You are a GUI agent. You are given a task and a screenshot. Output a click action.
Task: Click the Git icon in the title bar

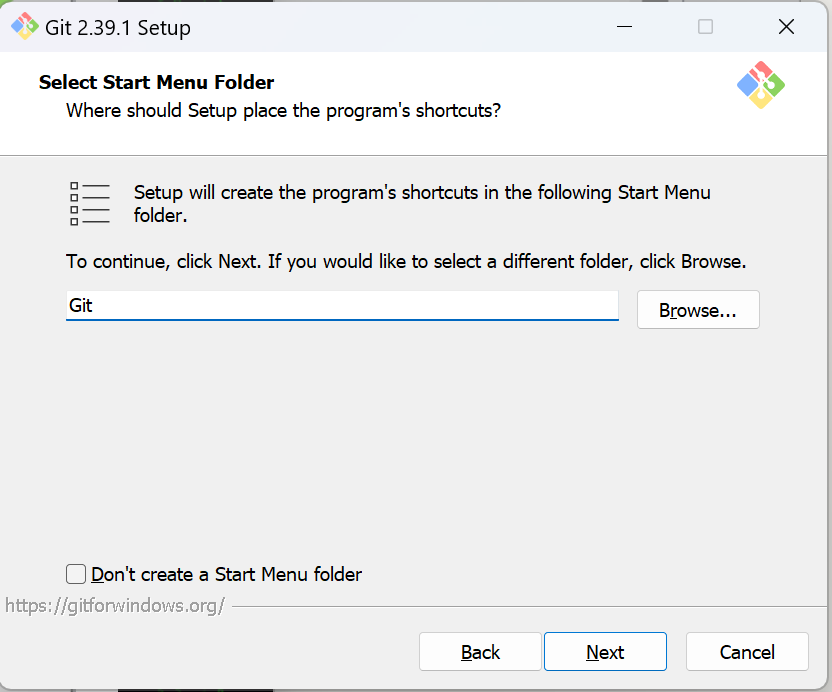pos(25,27)
